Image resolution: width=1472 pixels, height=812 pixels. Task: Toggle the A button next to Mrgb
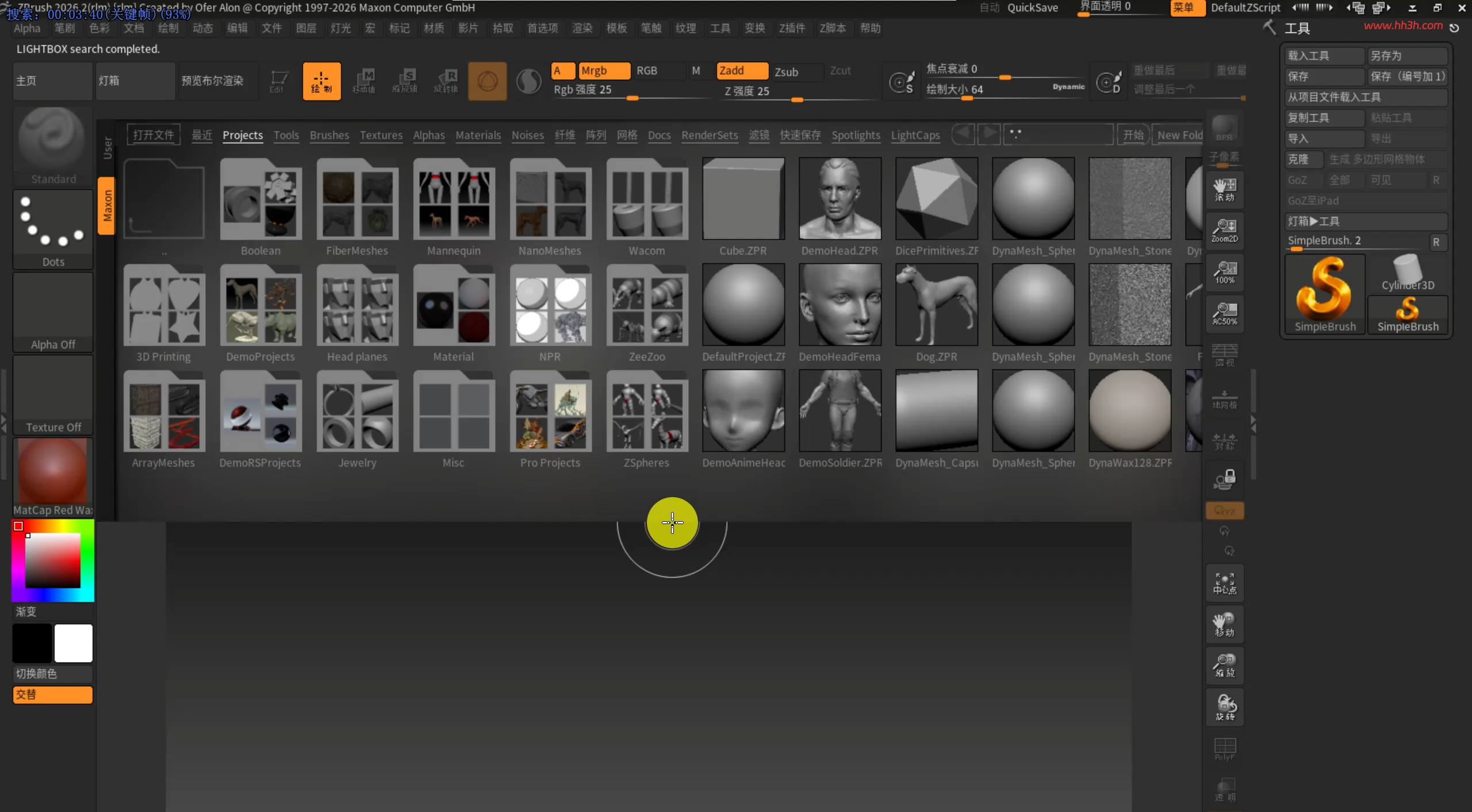(562, 71)
